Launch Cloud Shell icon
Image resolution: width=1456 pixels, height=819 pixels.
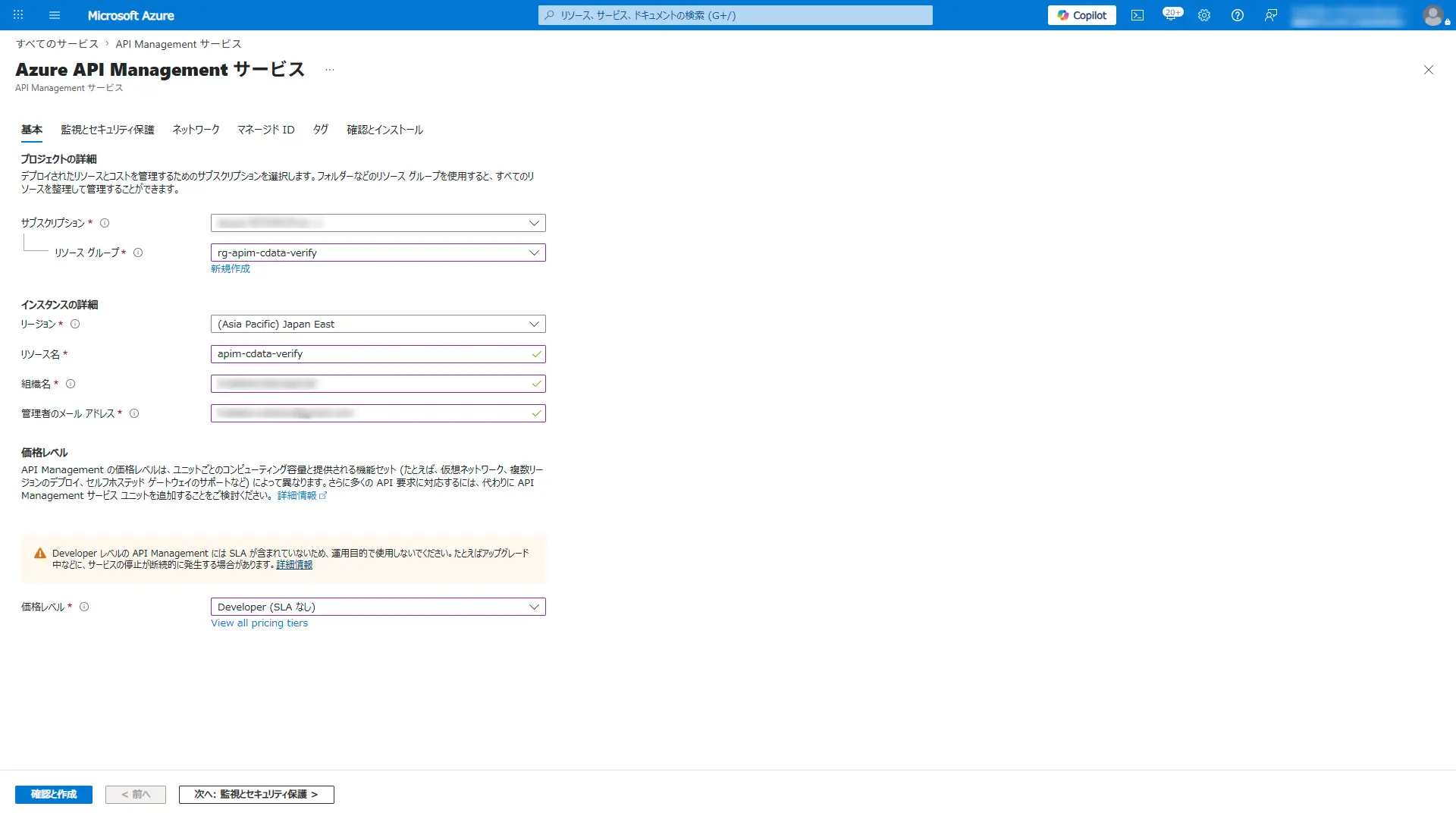click(1137, 15)
